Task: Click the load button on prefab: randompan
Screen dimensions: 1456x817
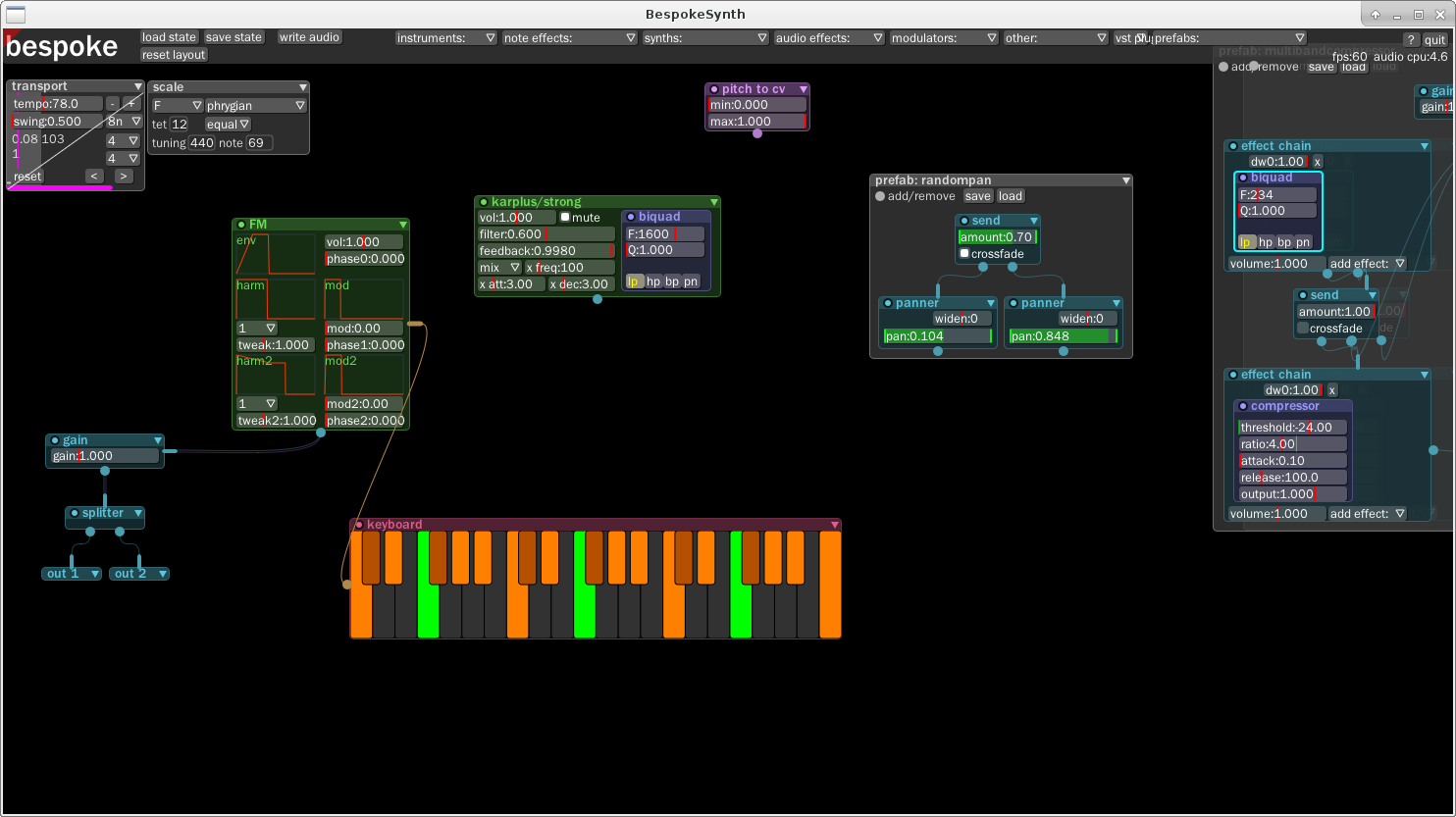Action: click(x=1011, y=195)
